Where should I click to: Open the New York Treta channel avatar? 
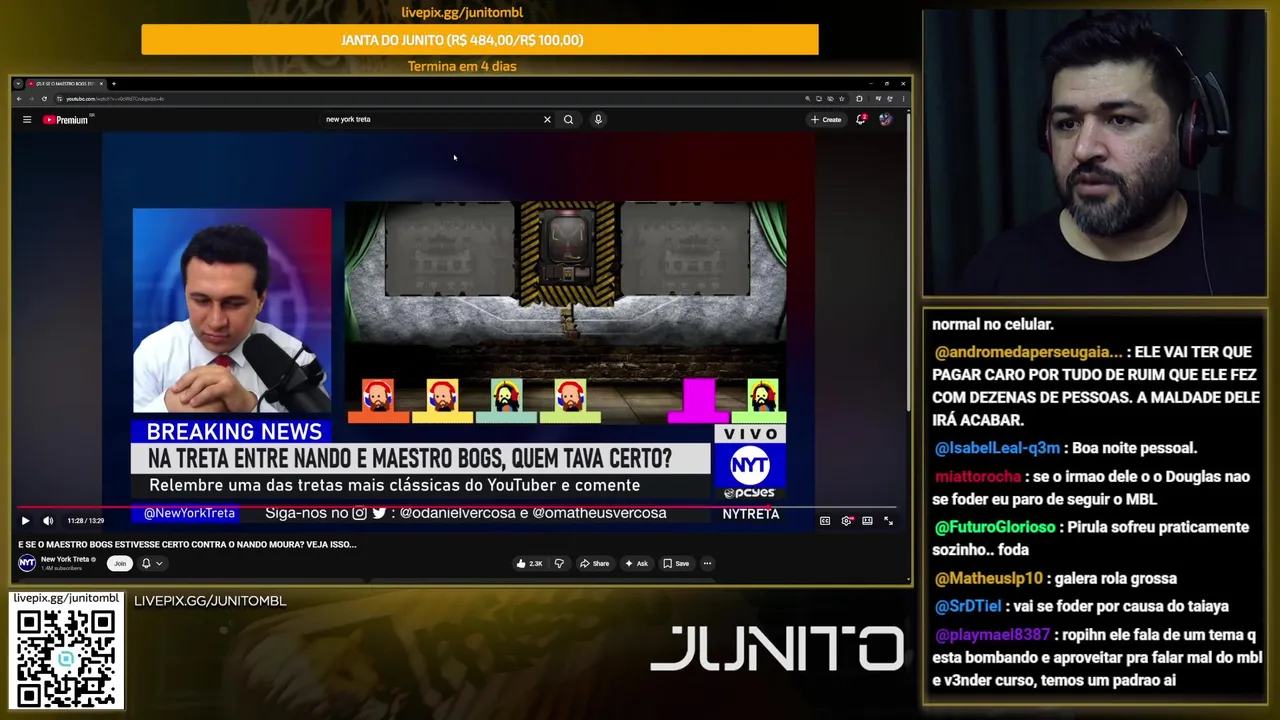click(x=27, y=563)
